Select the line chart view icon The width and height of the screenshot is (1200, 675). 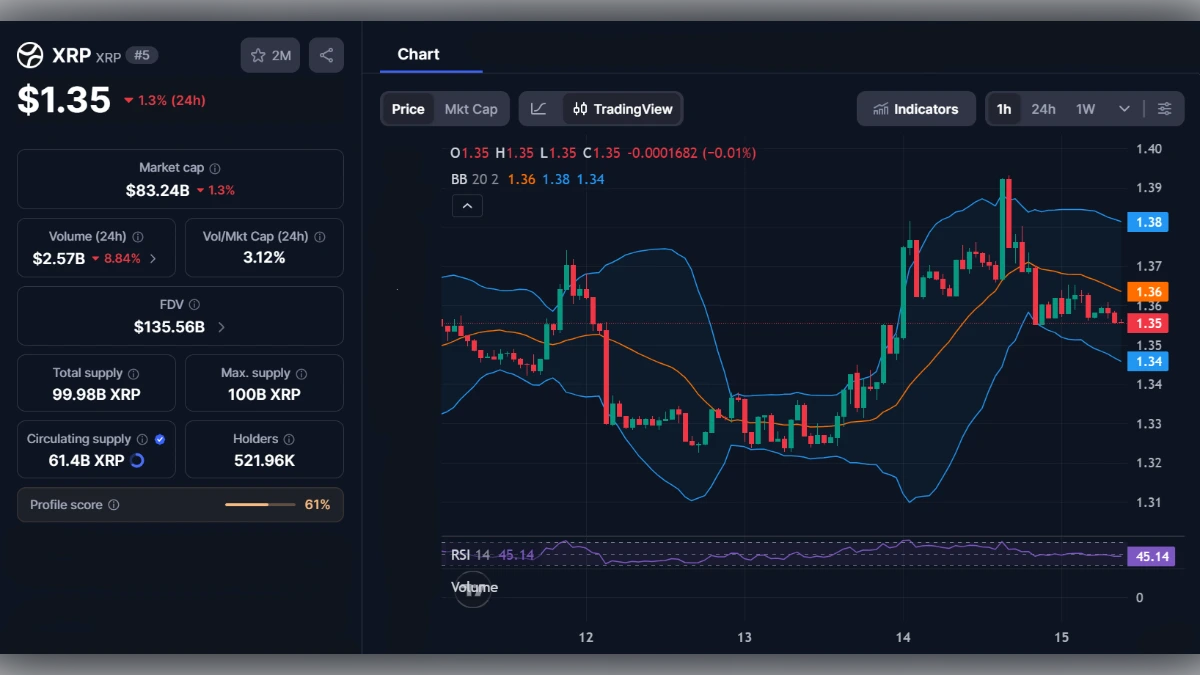(539, 109)
